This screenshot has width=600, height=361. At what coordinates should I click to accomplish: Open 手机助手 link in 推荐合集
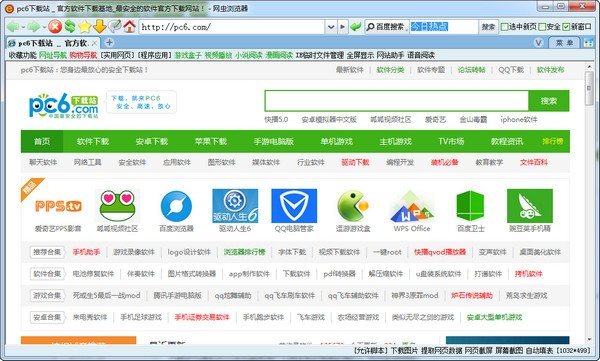point(86,252)
